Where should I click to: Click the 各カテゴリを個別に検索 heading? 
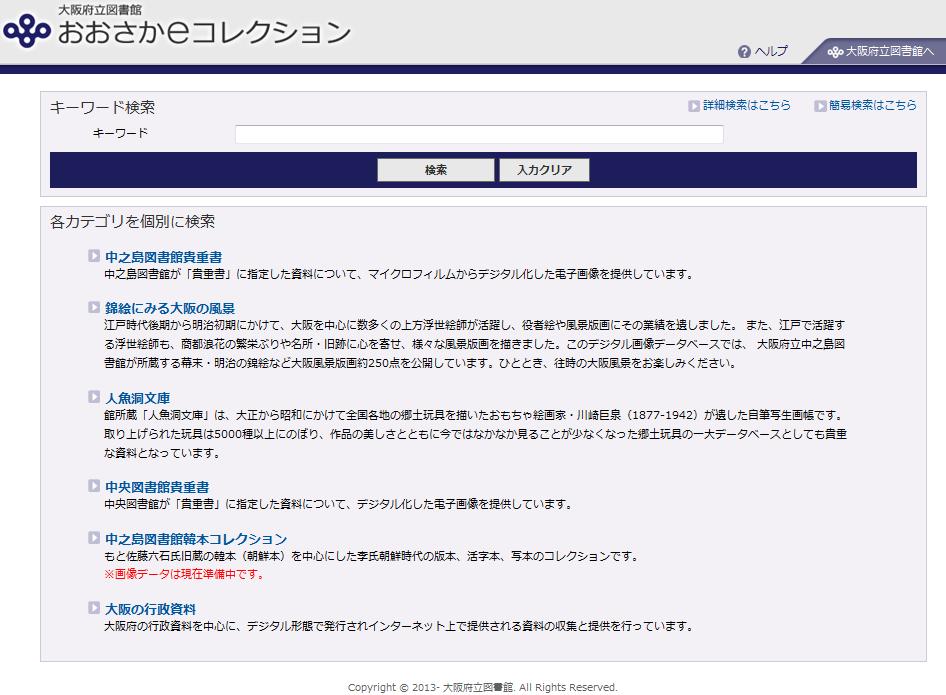coord(132,221)
